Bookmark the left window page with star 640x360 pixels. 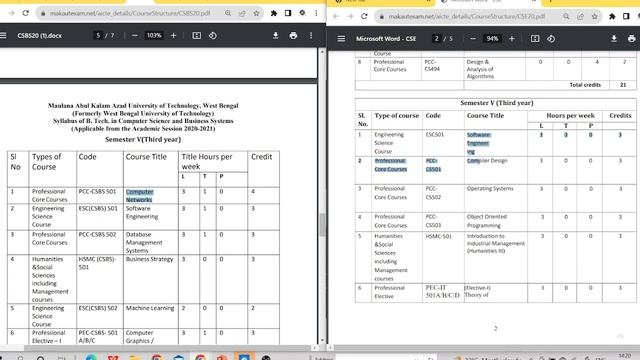tap(256, 13)
